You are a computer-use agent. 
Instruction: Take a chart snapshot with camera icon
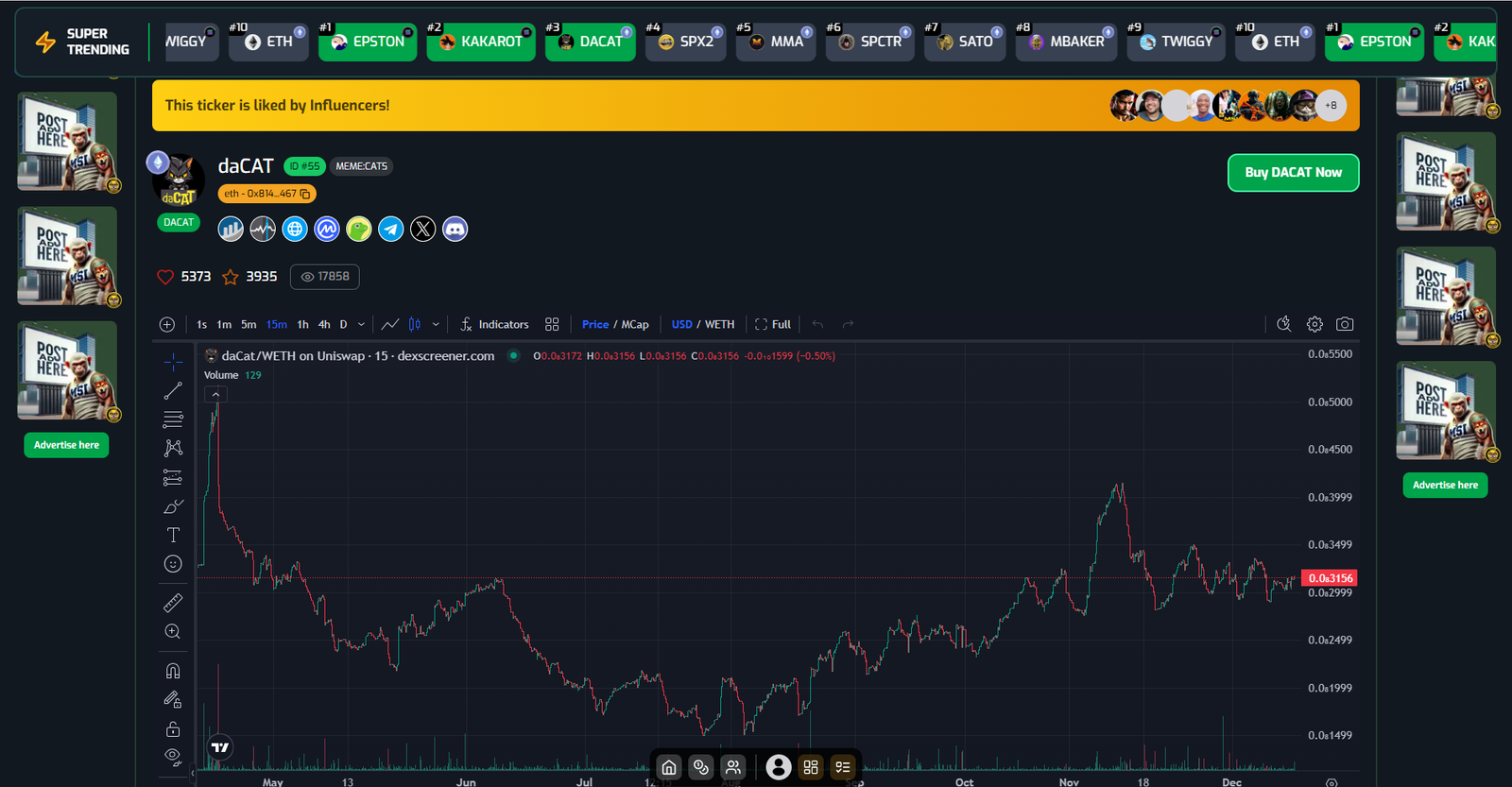point(1345,324)
